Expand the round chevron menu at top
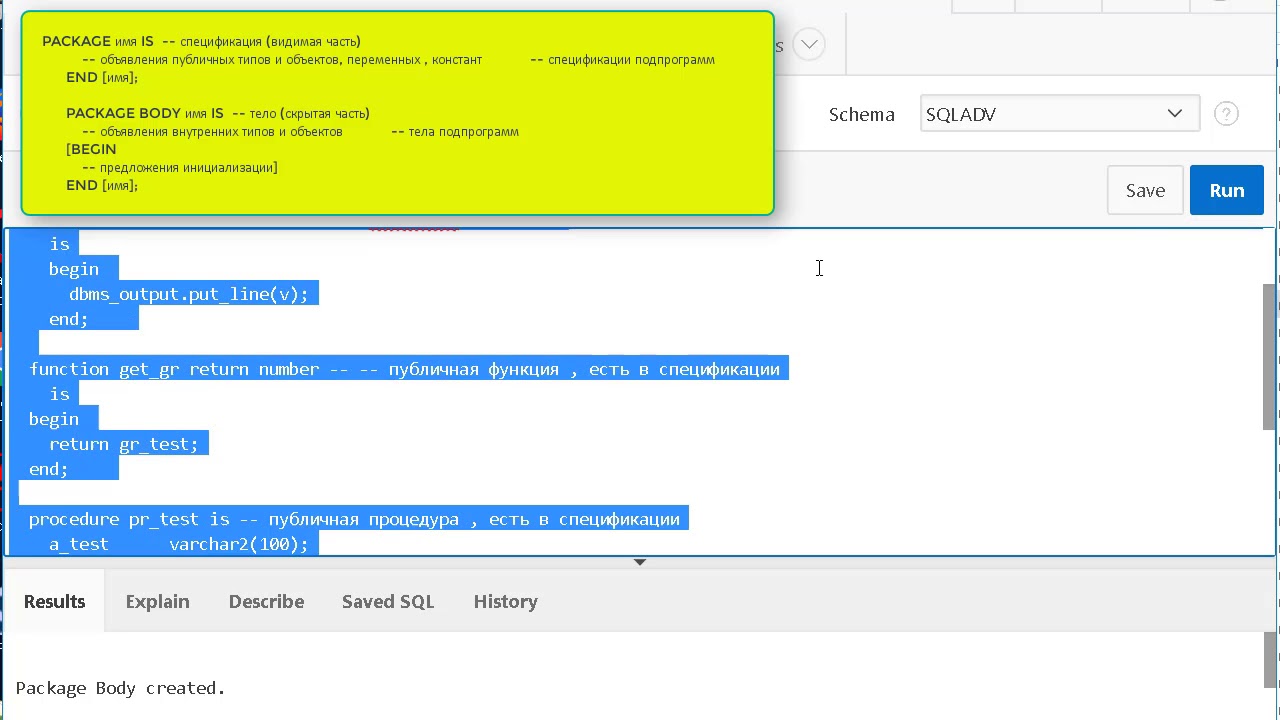This screenshot has height=720, width=1280. pyautogui.click(x=809, y=44)
